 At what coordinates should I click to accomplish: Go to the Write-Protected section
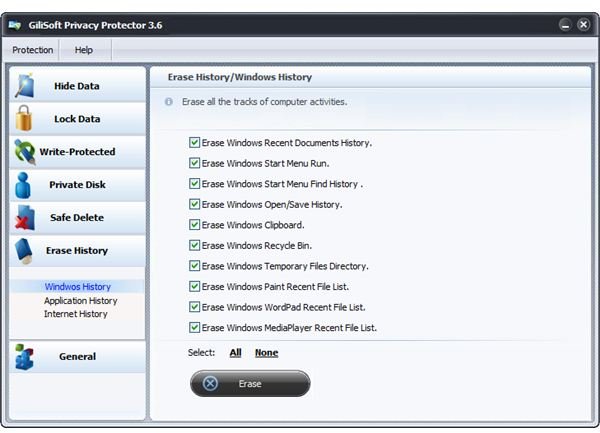point(77,151)
